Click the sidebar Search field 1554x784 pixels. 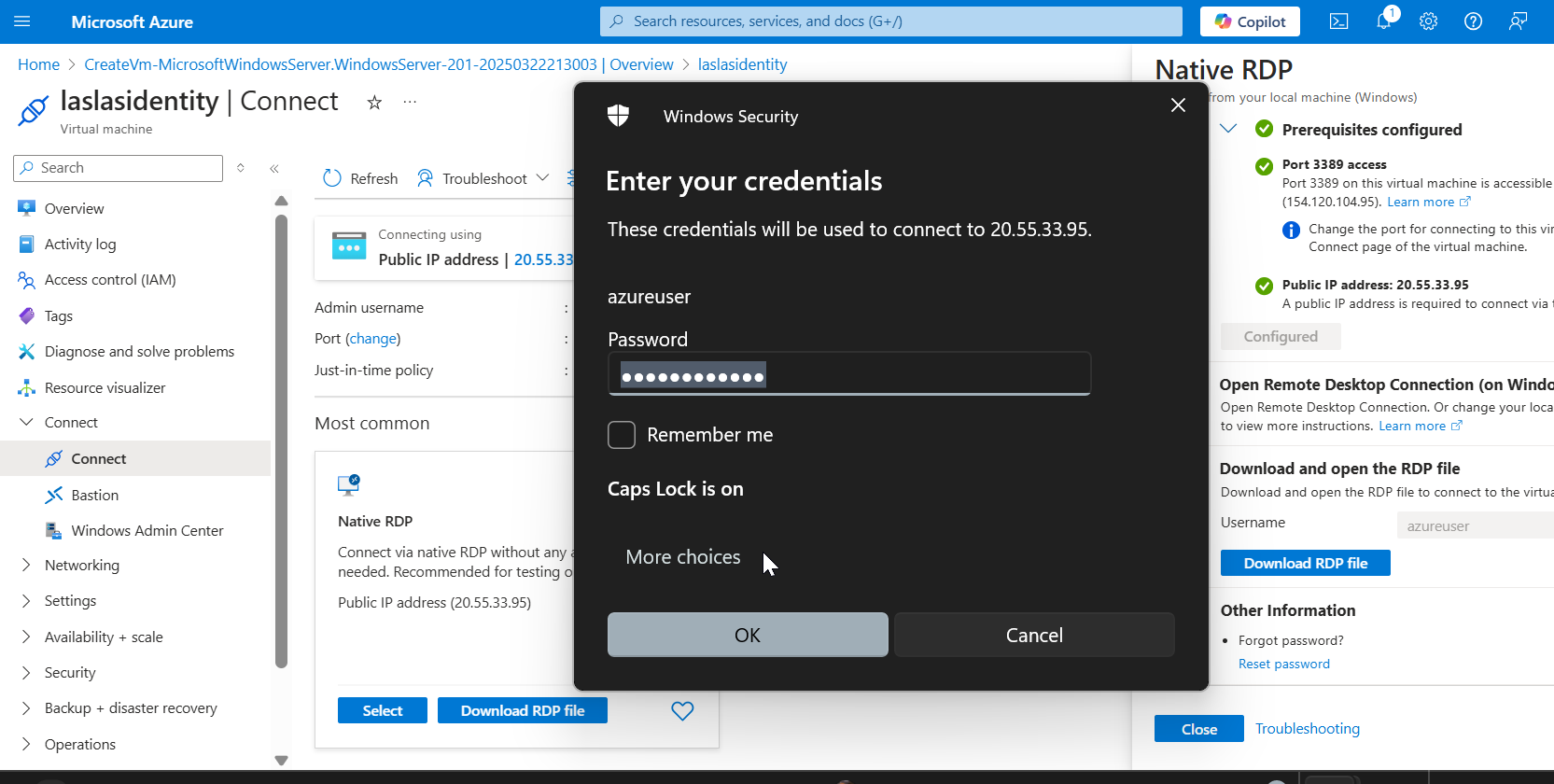(119, 168)
